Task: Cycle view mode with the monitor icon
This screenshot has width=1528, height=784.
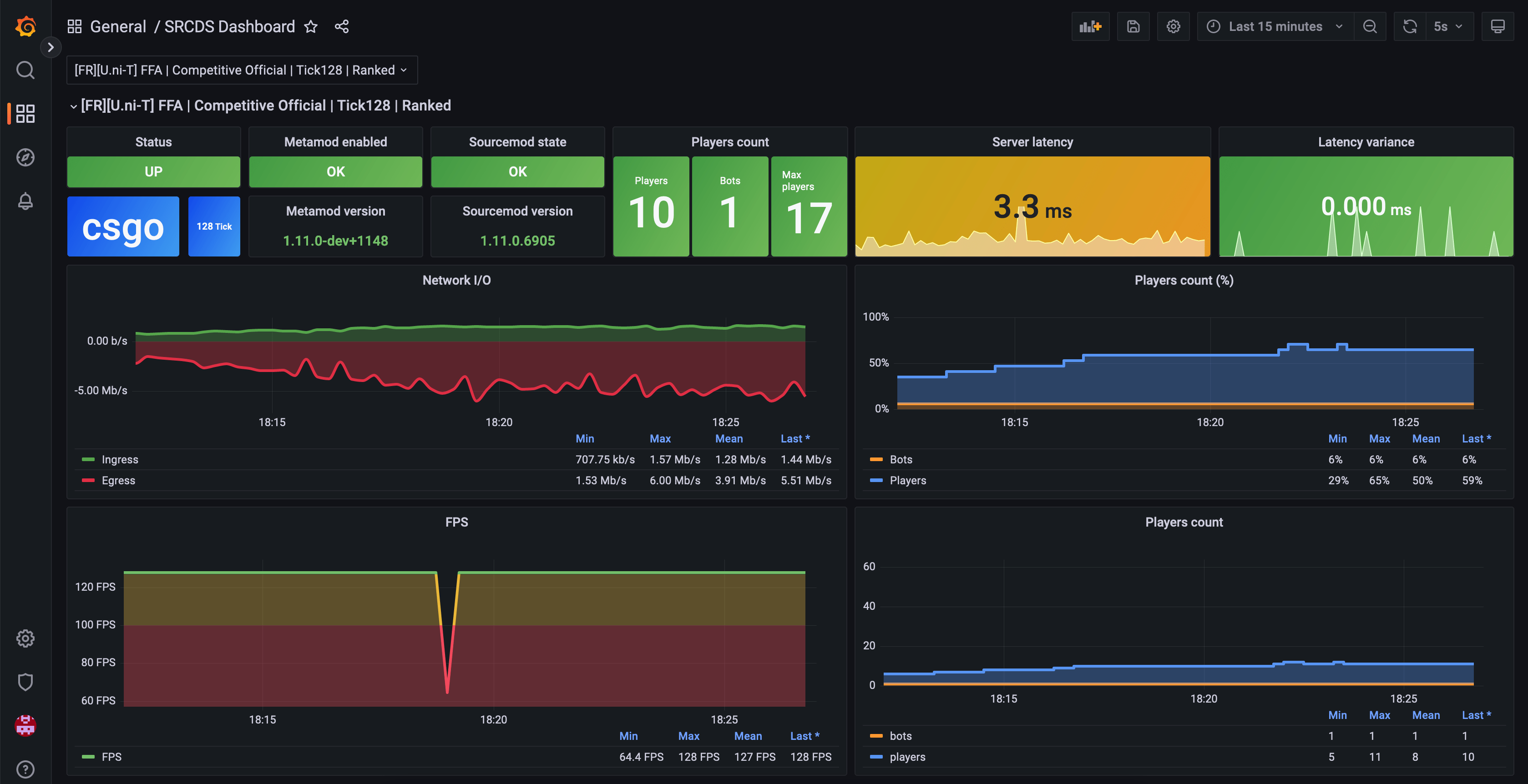Action: 1497,27
